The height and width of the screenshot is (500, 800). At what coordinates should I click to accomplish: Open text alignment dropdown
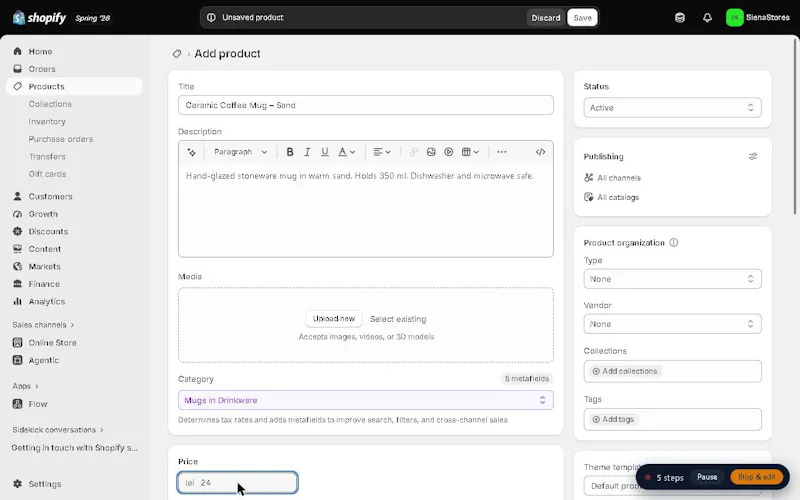(x=382, y=152)
